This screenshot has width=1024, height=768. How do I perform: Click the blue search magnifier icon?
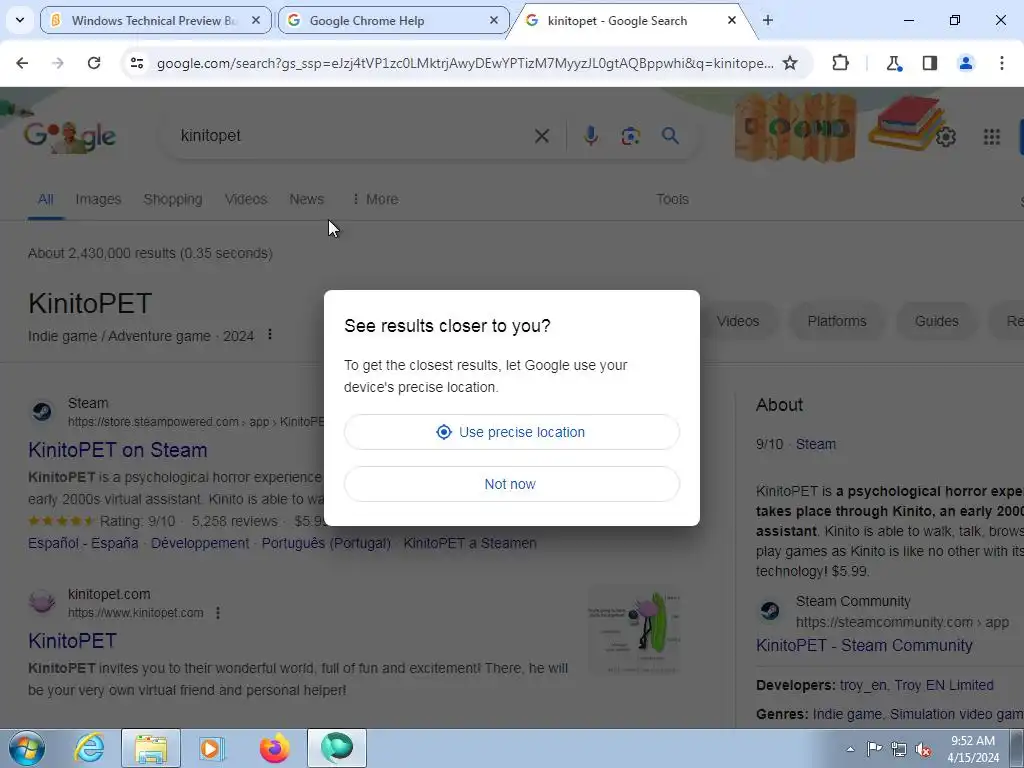(670, 136)
